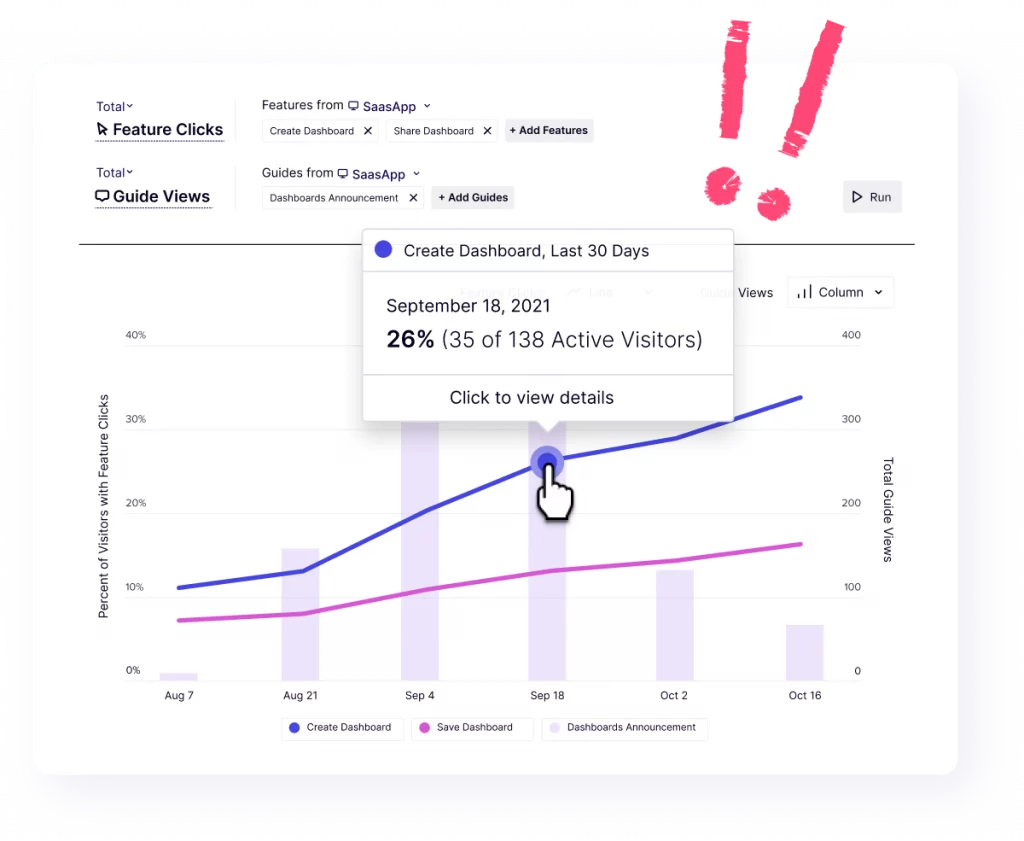Open the Column chart type dropdown
1024x841 pixels.
click(x=840, y=293)
